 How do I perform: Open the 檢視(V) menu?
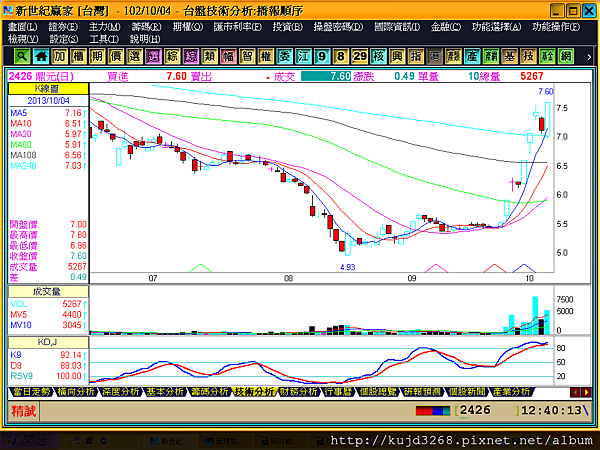[x=23, y=39]
